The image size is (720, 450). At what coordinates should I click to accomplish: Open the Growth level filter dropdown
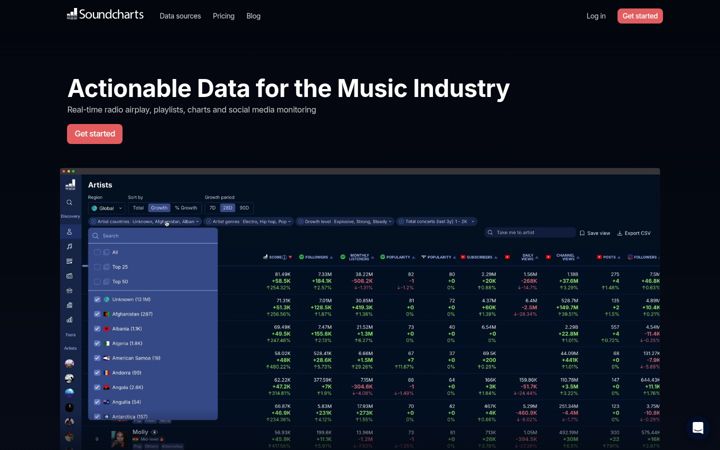345,222
